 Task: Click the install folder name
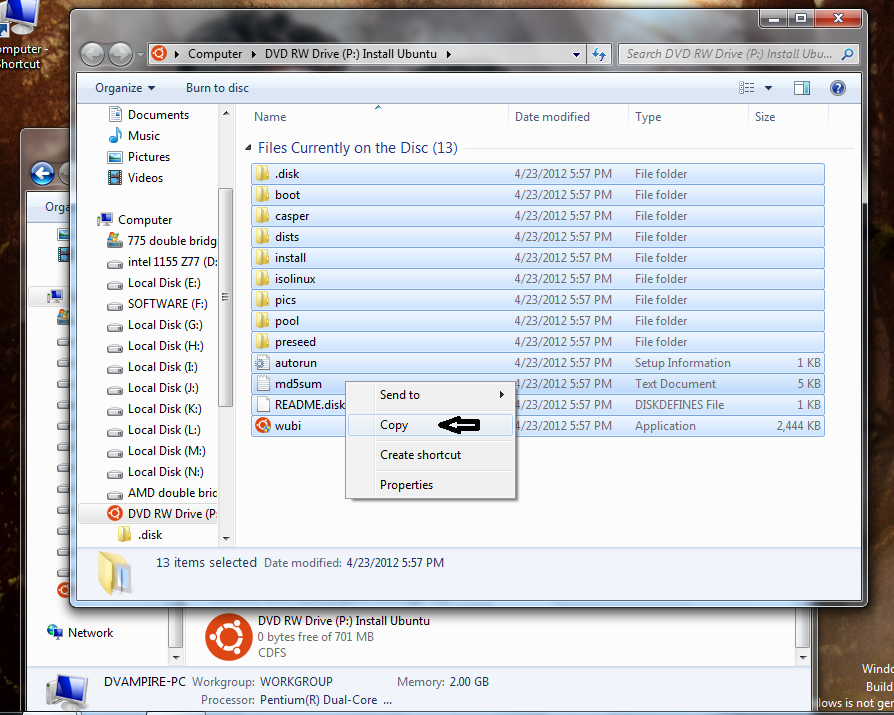click(x=290, y=258)
